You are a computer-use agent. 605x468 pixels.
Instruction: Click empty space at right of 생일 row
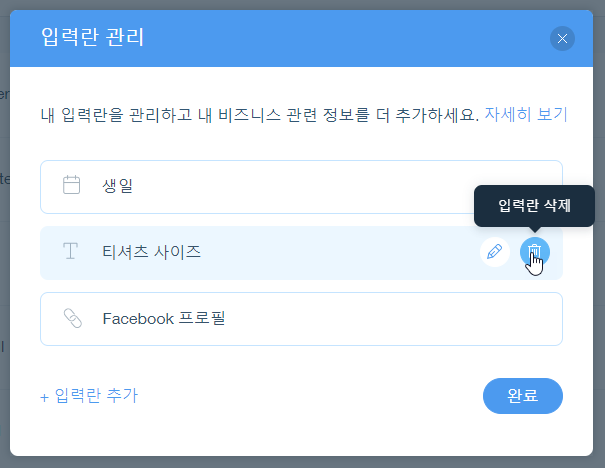(x=400, y=186)
